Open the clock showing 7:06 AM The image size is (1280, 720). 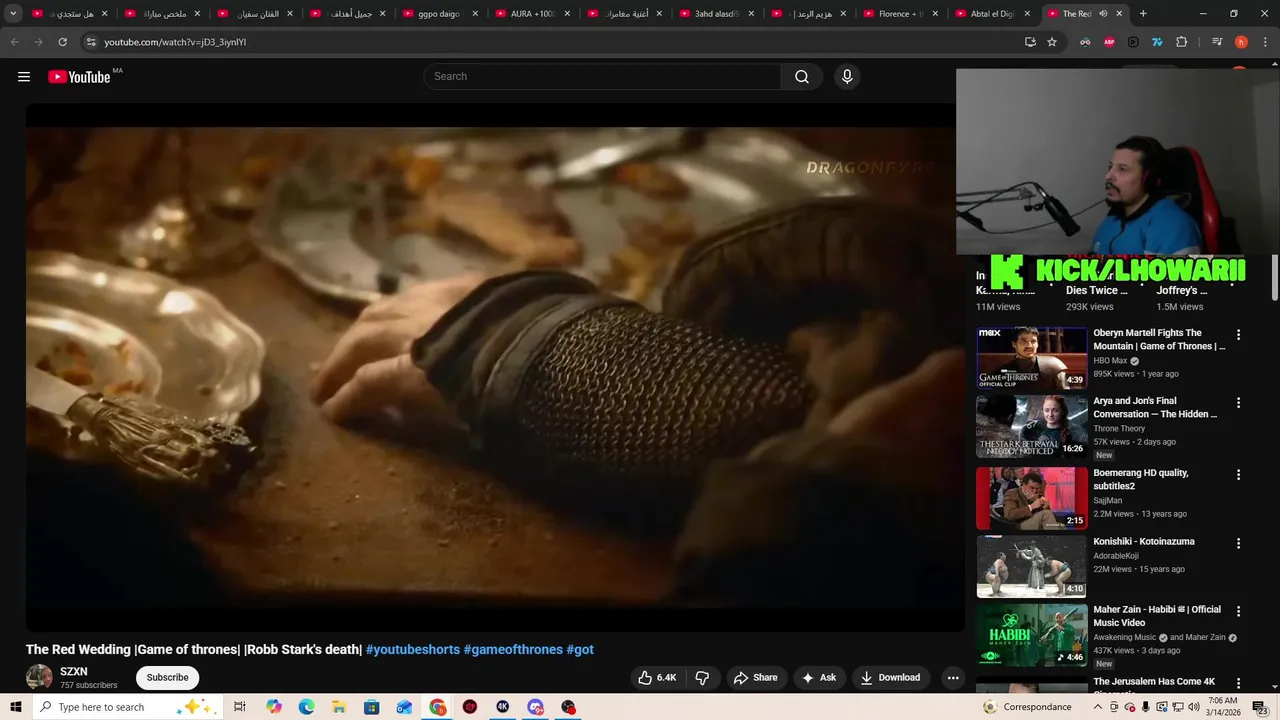(1222, 707)
